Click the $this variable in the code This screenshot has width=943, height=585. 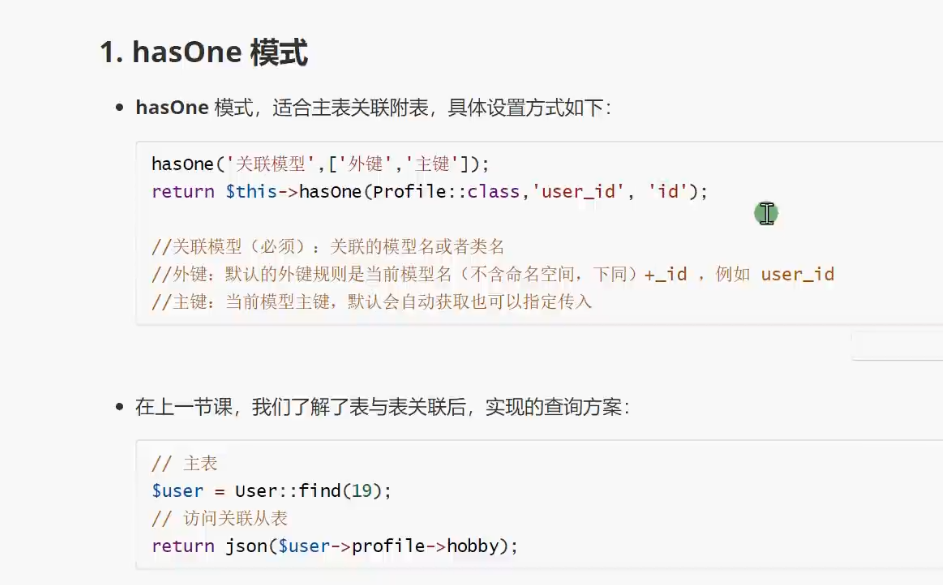(x=251, y=191)
